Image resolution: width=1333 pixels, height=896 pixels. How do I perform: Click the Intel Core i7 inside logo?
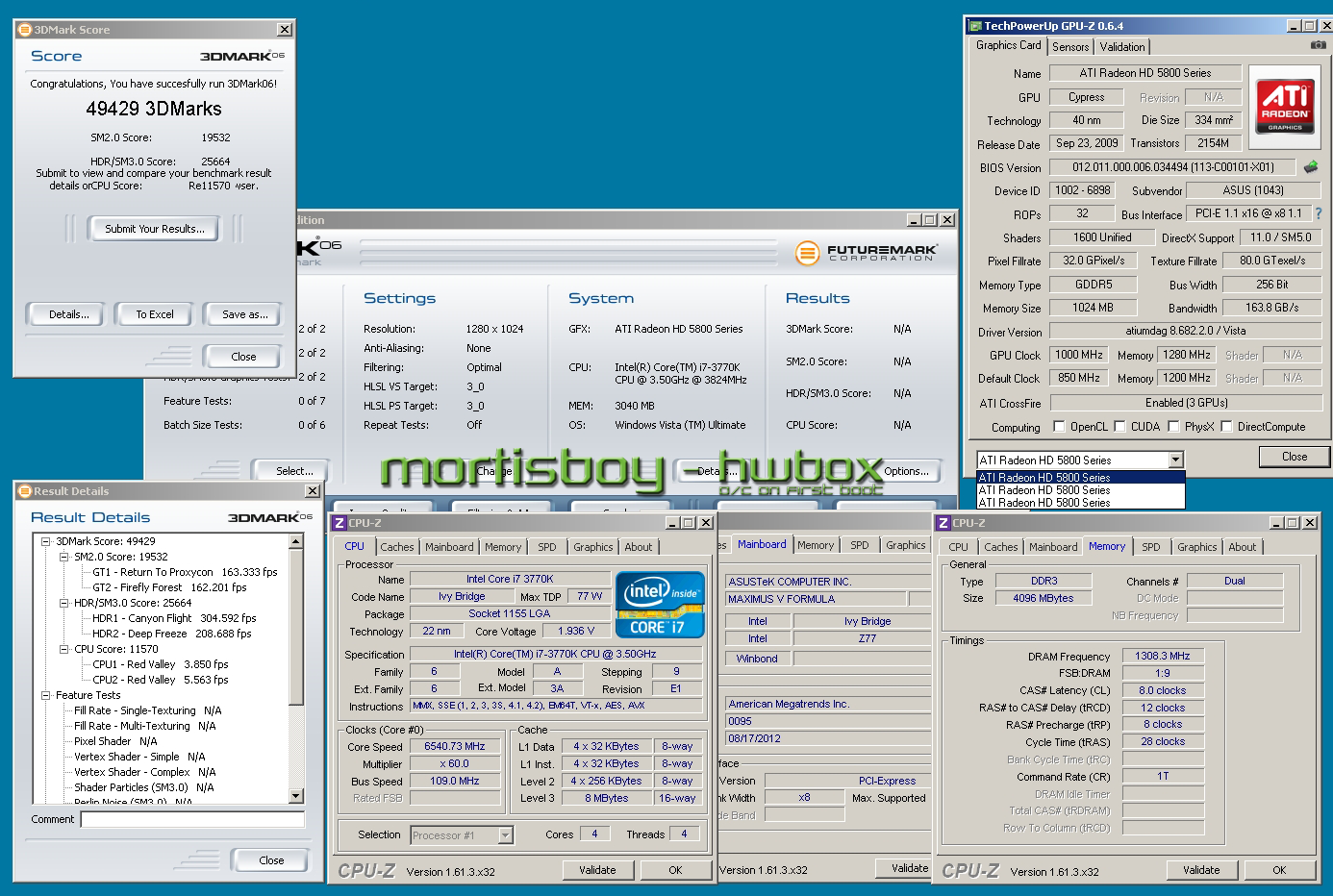(660, 605)
